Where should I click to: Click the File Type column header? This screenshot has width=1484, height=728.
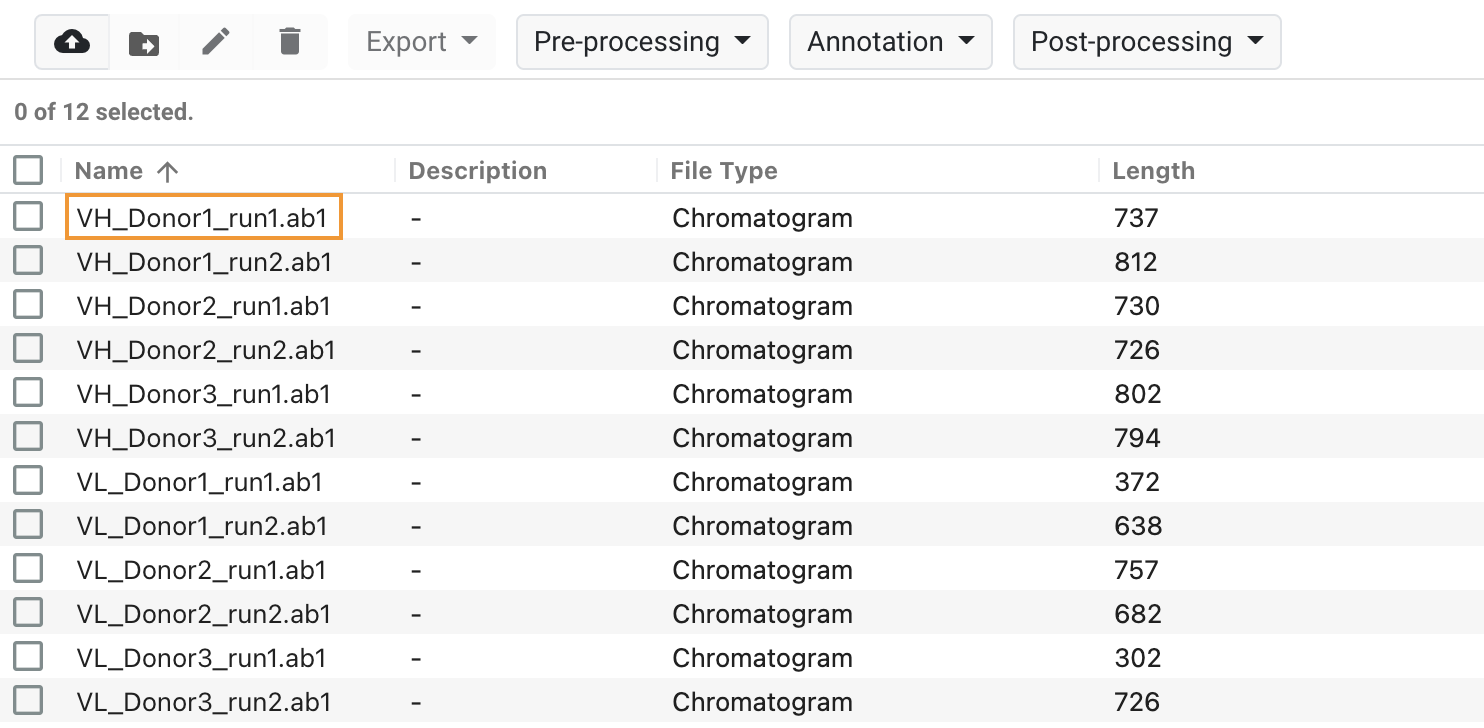(x=724, y=171)
